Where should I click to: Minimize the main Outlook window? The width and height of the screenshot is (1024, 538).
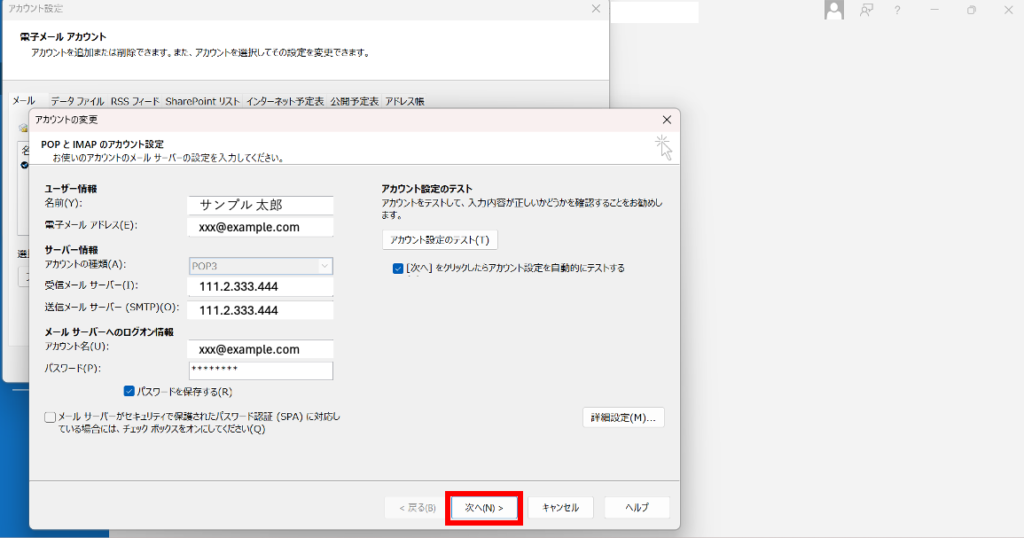click(934, 10)
